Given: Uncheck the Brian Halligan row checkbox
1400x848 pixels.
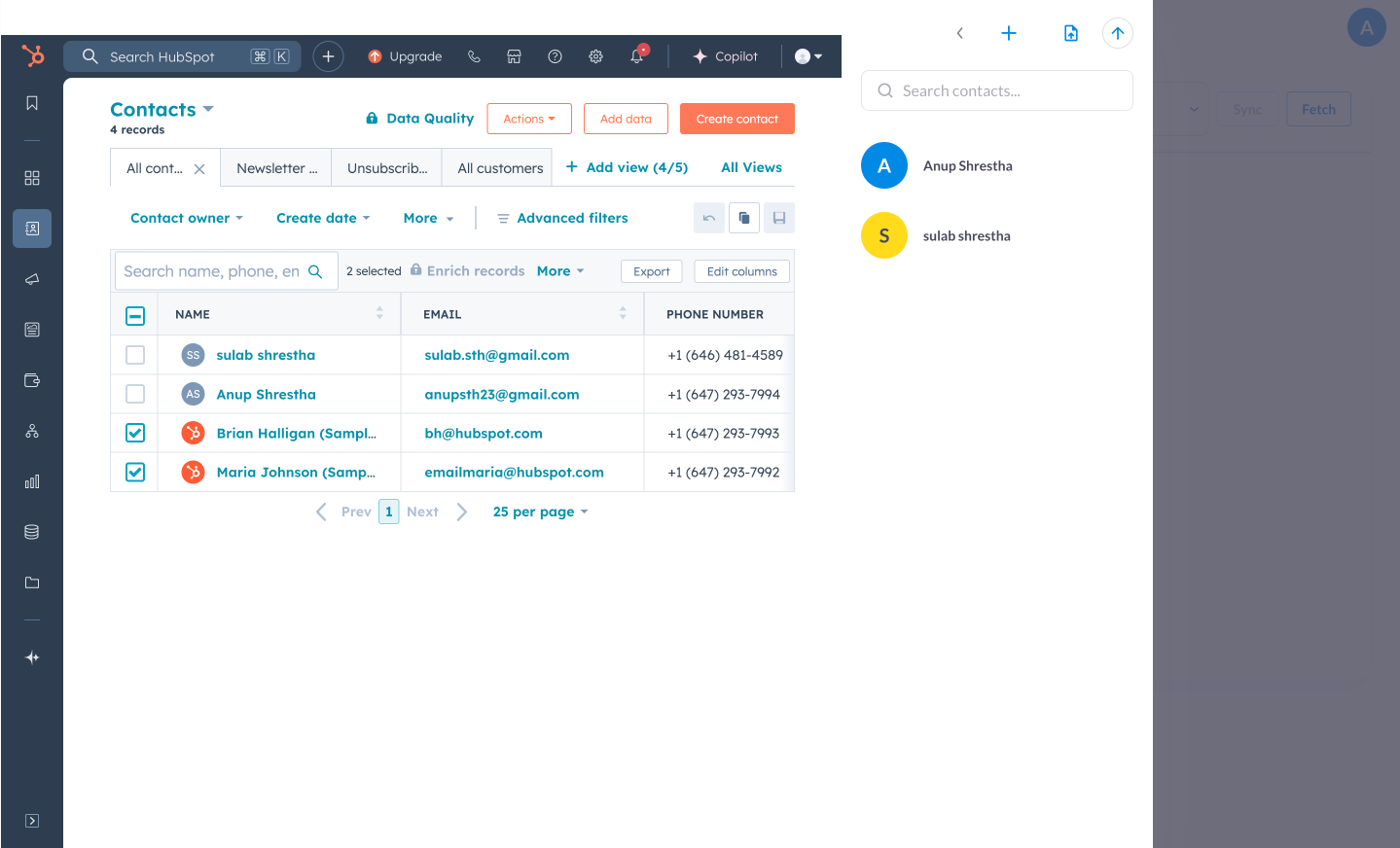Looking at the screenshot, I should click(x=135, y=433).
